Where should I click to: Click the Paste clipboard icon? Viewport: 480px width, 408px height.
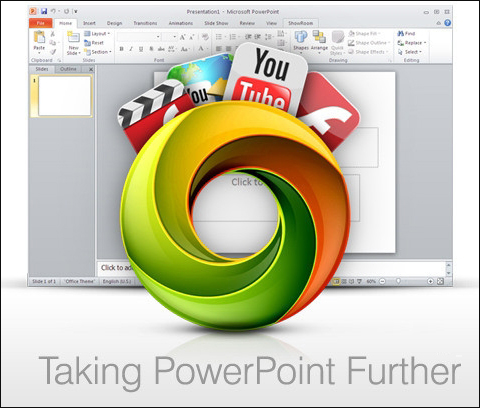[x=39, y=37]
